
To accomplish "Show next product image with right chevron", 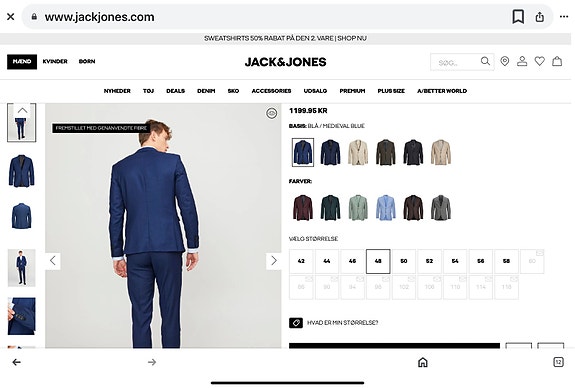I will 274,261.
